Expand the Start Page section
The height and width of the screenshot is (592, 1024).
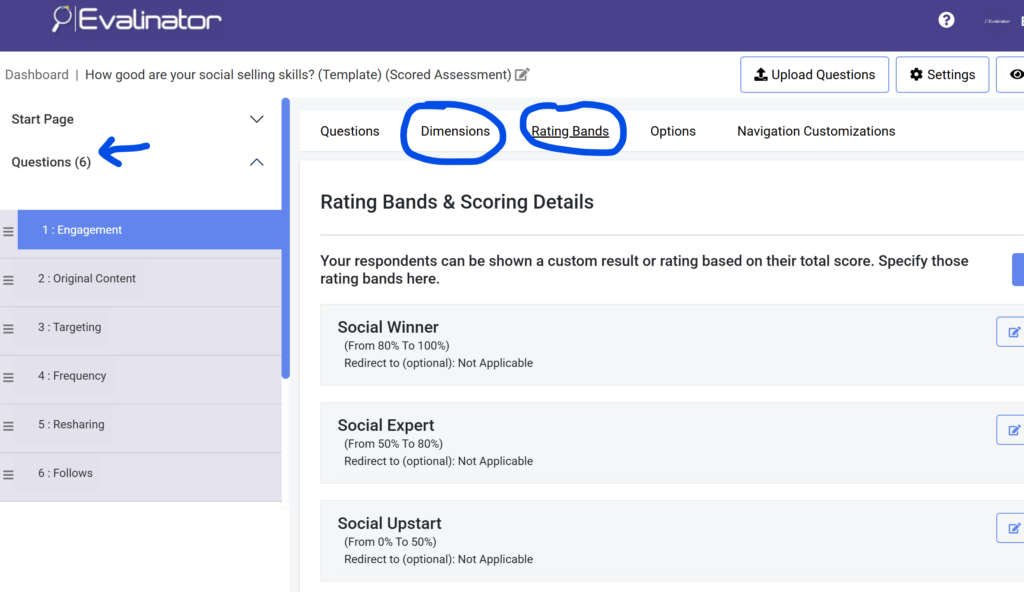[x=256, y=118]
